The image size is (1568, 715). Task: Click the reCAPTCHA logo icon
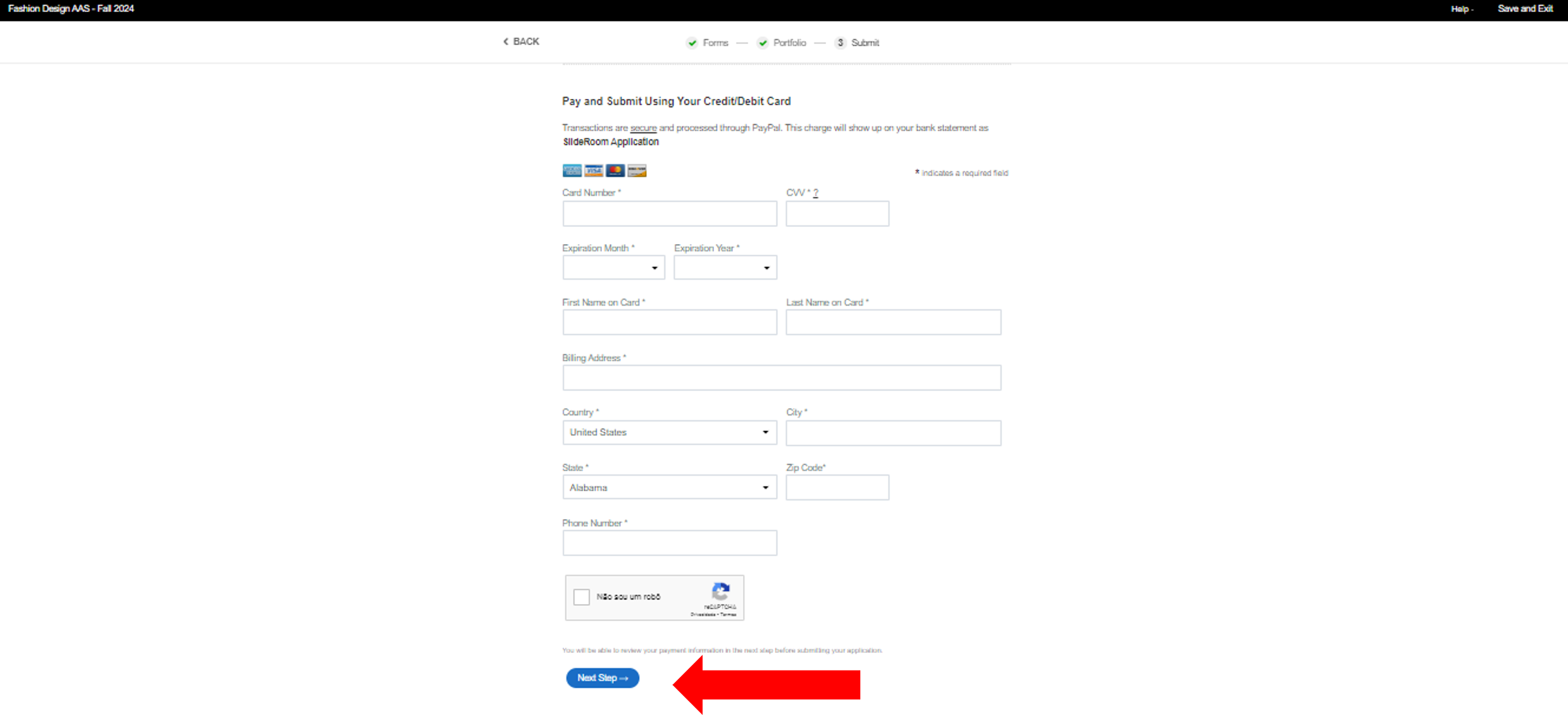coord(720,592)
